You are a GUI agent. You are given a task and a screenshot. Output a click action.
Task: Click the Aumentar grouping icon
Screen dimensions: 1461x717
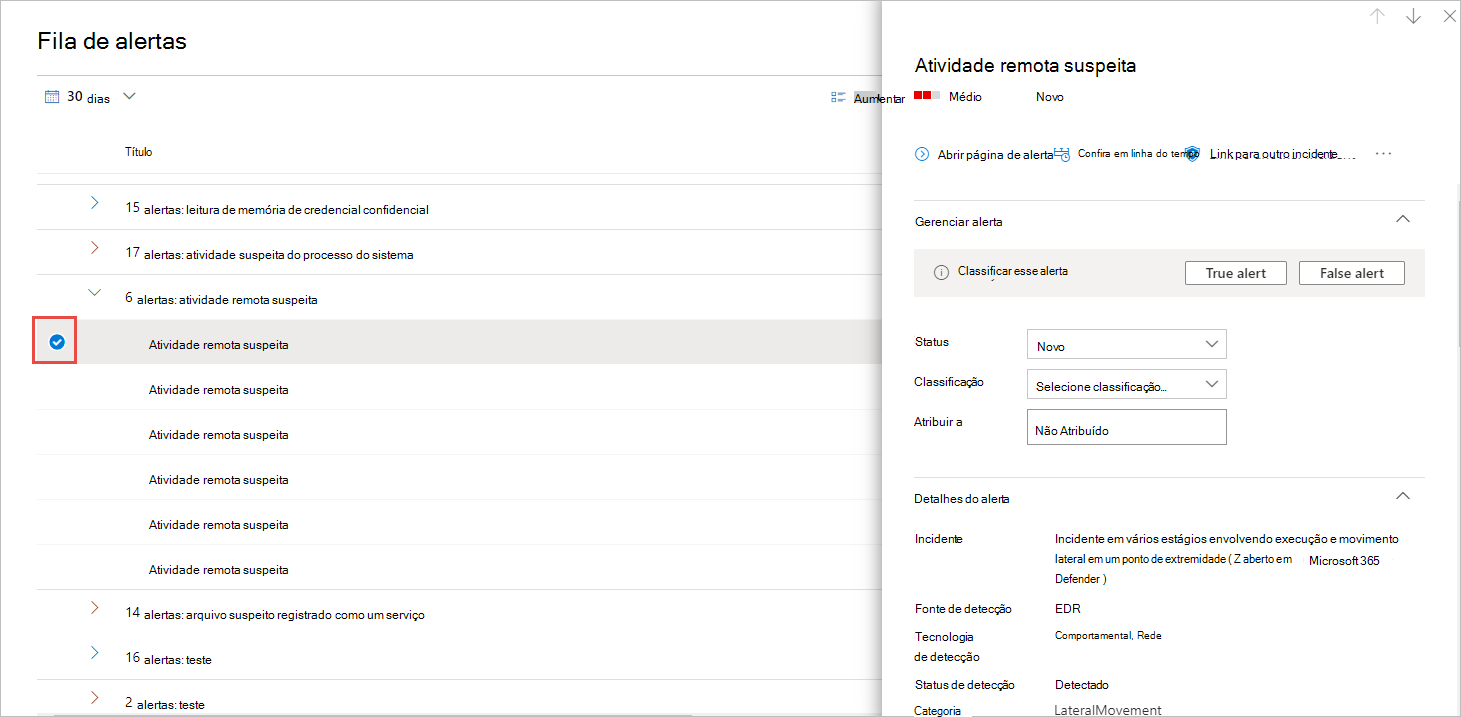838,98
